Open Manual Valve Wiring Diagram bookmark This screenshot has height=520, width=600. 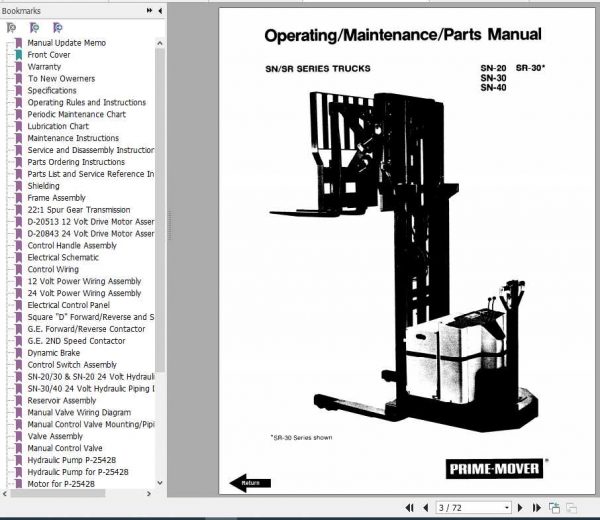point(79,412)
